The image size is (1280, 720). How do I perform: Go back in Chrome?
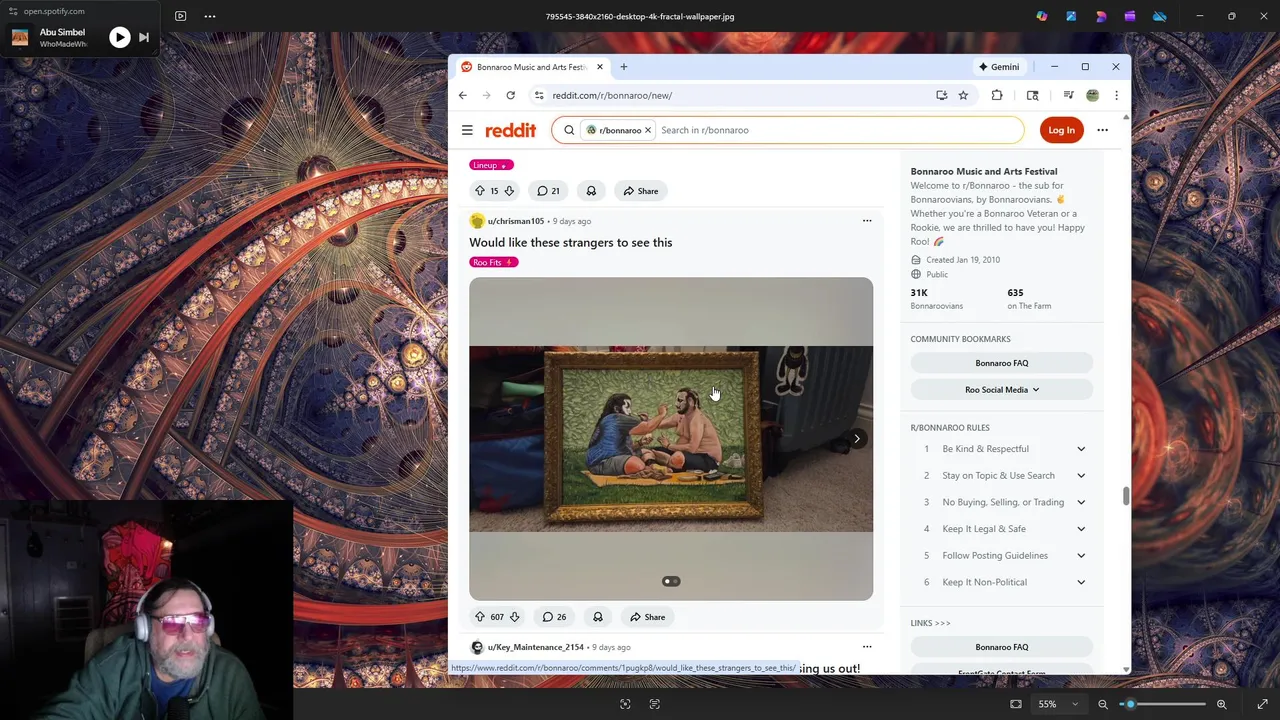point(462,95)
